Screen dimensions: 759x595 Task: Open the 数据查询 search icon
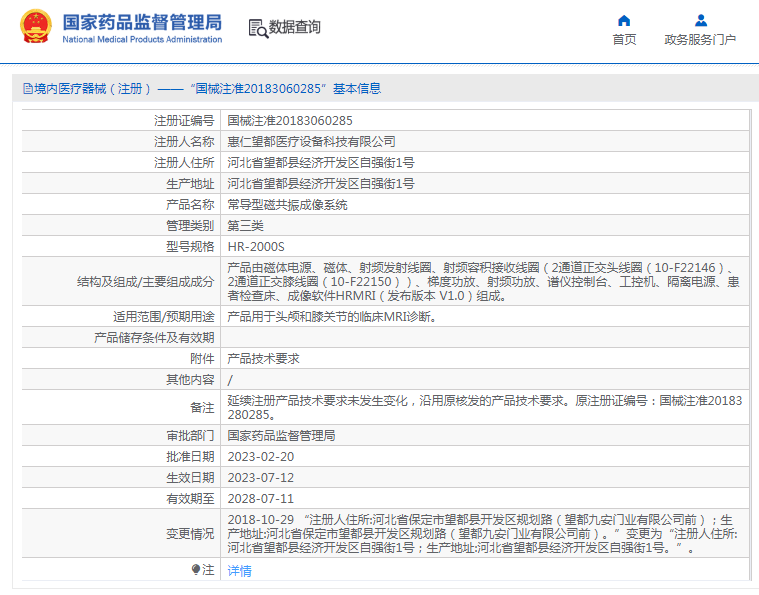[258, 28]
